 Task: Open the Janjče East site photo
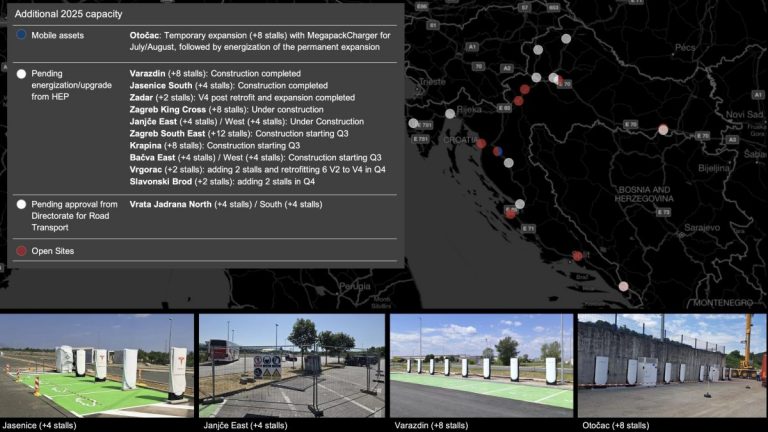tap(291, 365)
